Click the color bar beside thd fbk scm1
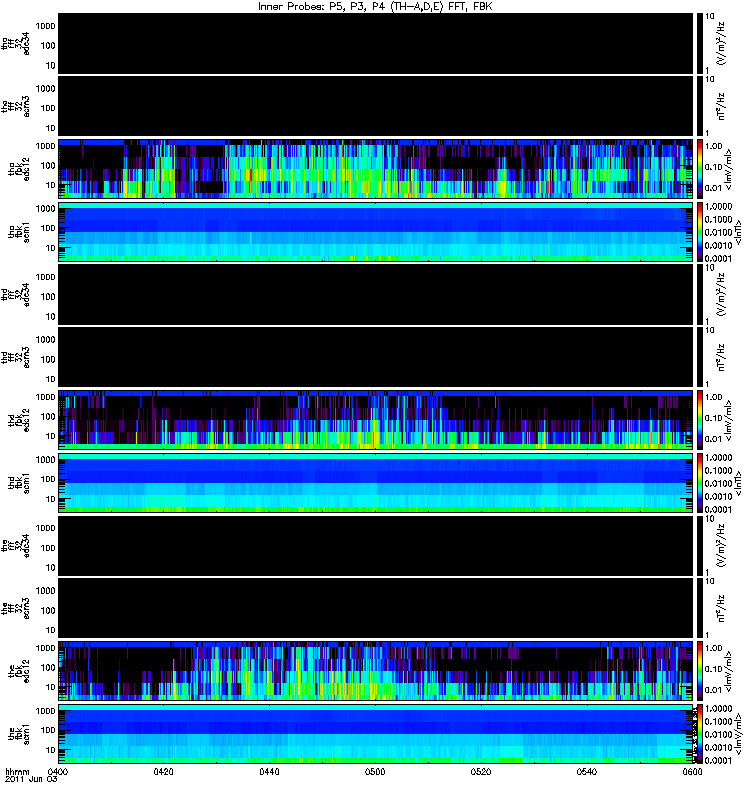 (x=700, y=483)
